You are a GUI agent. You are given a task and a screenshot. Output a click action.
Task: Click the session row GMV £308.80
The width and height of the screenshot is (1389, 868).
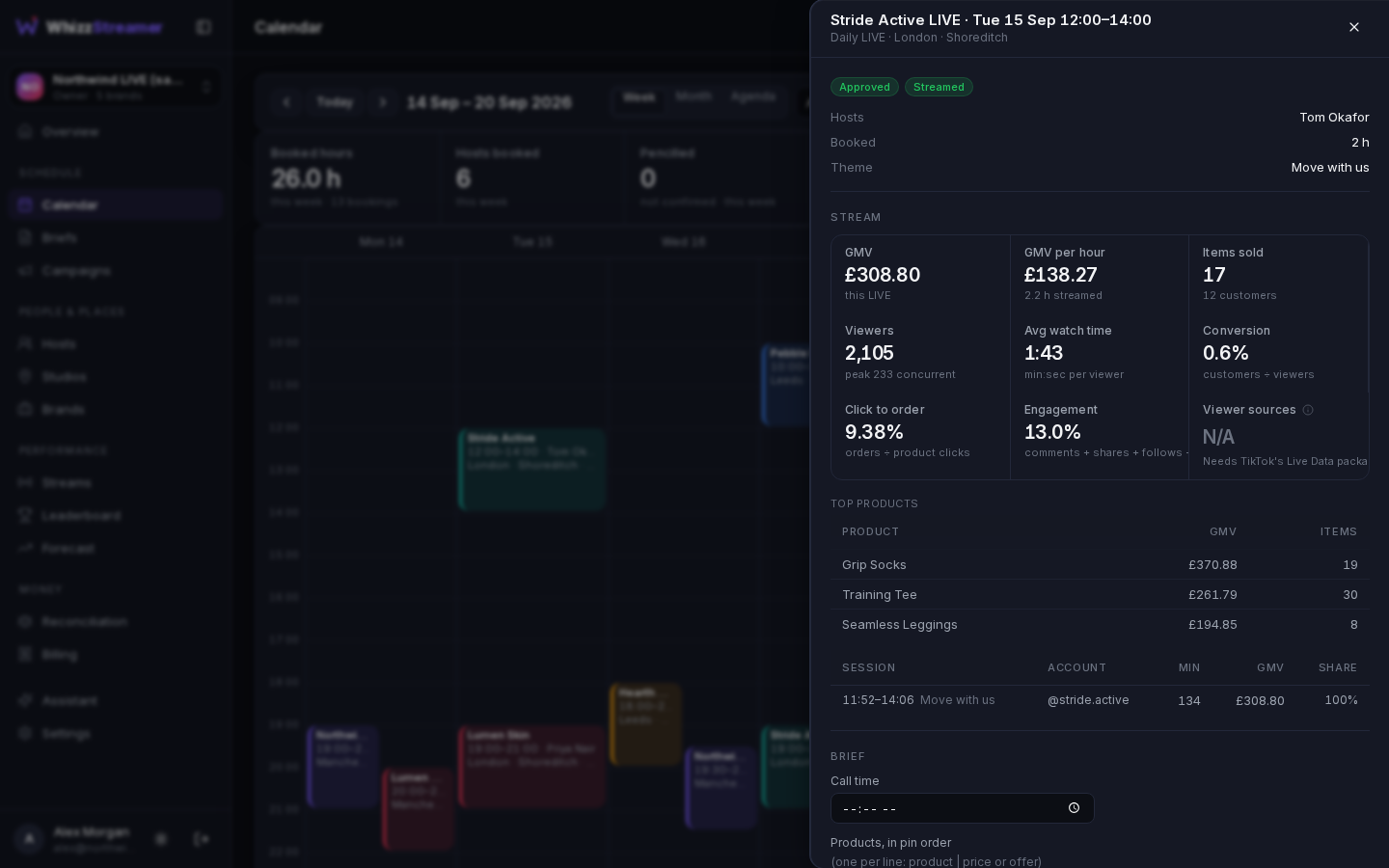pos(1260,701)
